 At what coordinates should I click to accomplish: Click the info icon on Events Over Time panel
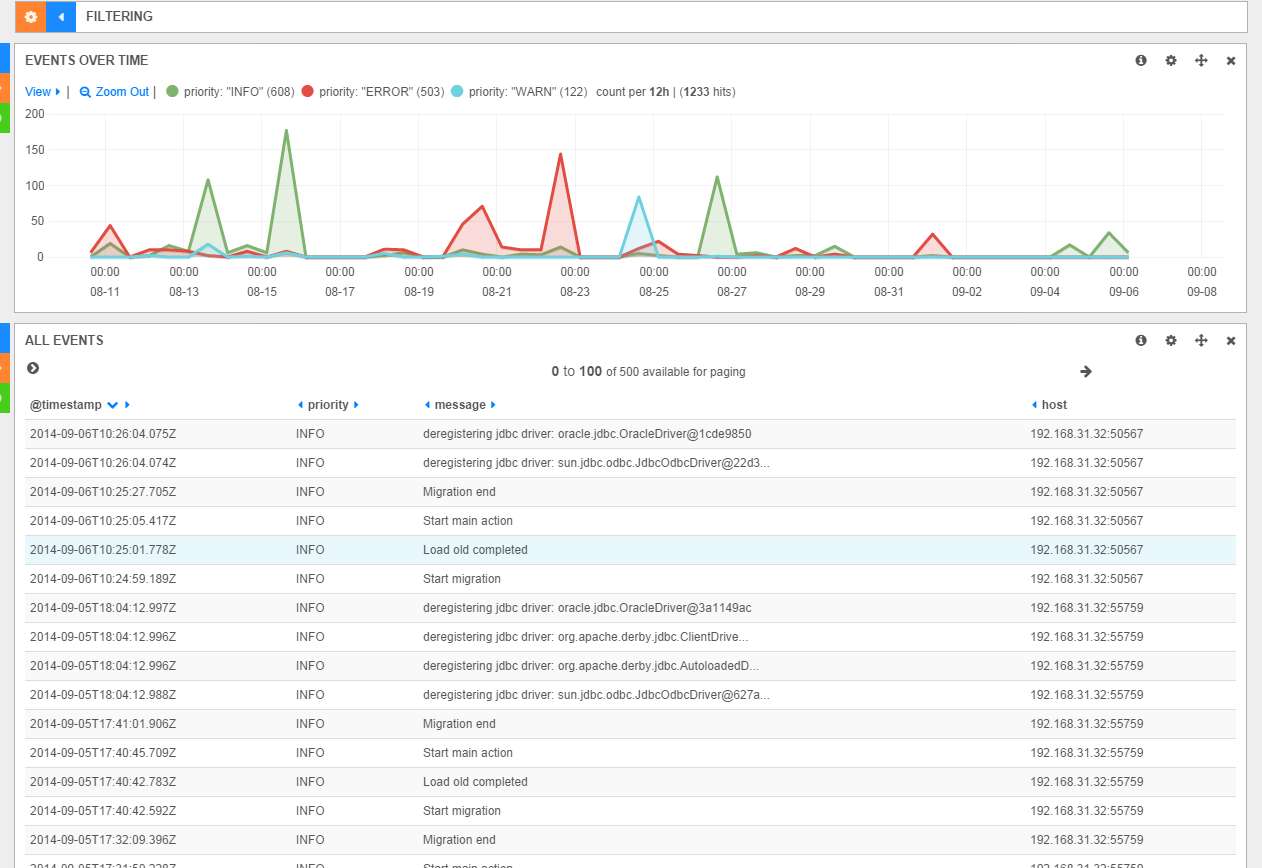click(1141, 60)
